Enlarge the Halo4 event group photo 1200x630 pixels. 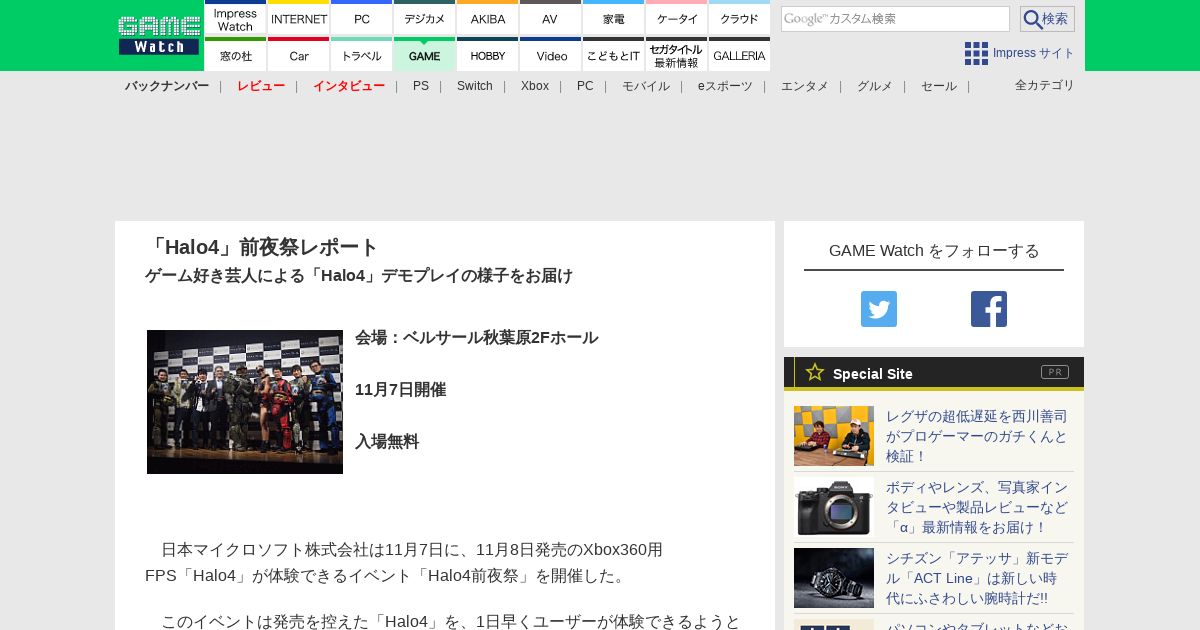coord(245,402)
